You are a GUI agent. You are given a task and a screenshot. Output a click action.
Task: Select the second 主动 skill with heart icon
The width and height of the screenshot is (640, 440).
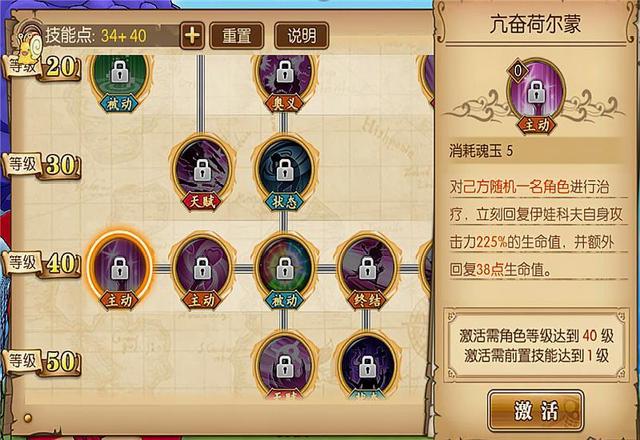click(202, 269)
